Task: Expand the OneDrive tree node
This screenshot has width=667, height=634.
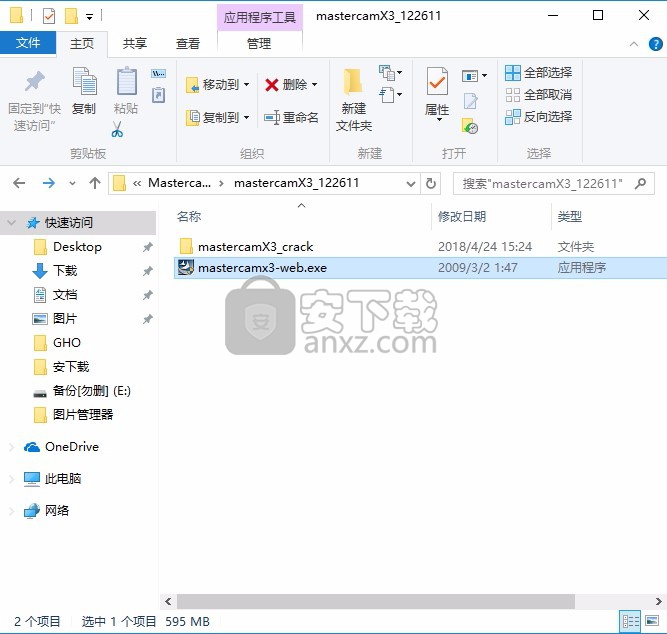Action: (11, 447)
